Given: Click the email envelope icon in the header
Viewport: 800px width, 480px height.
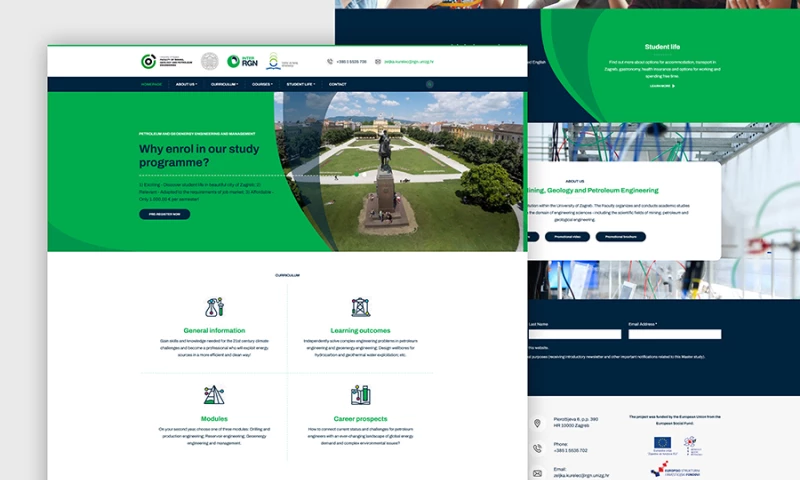Looking at the screenshot, I should click(377, 62).
